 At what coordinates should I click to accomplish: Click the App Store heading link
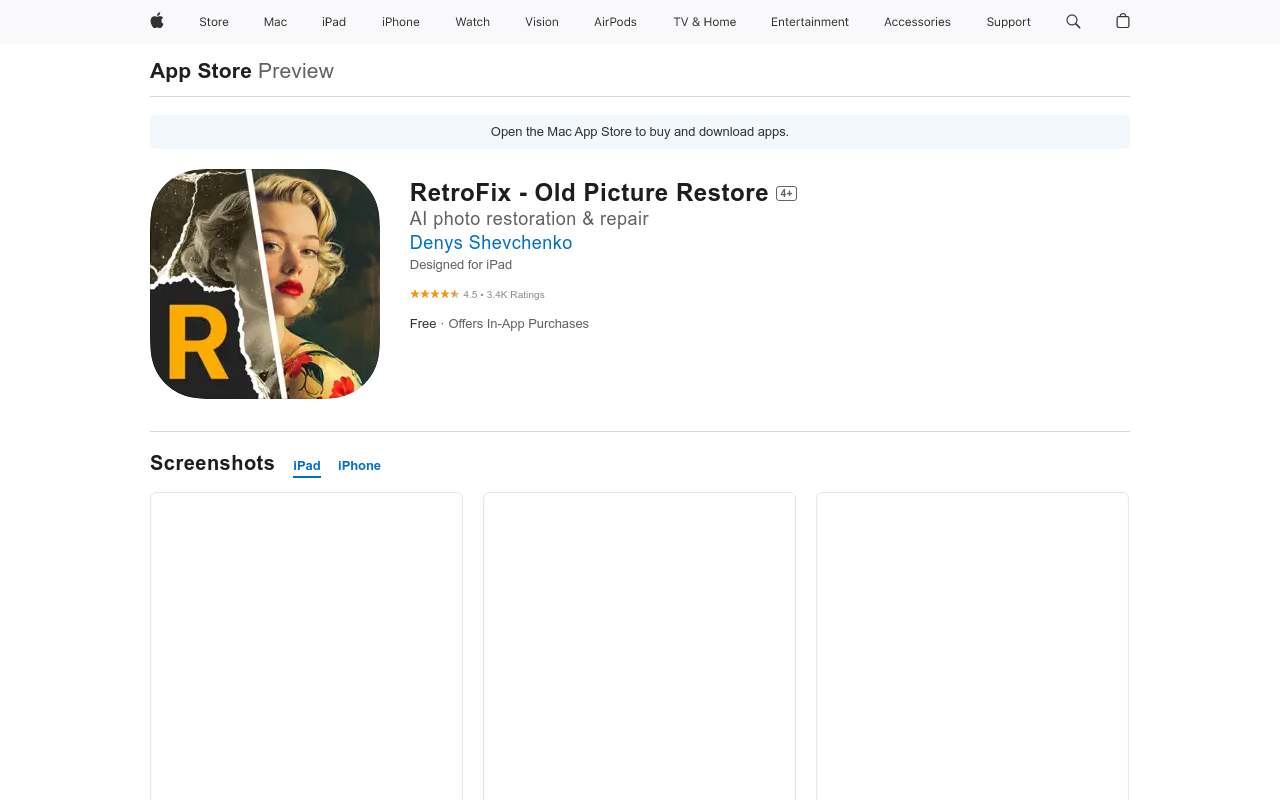(x=201, y=71)
